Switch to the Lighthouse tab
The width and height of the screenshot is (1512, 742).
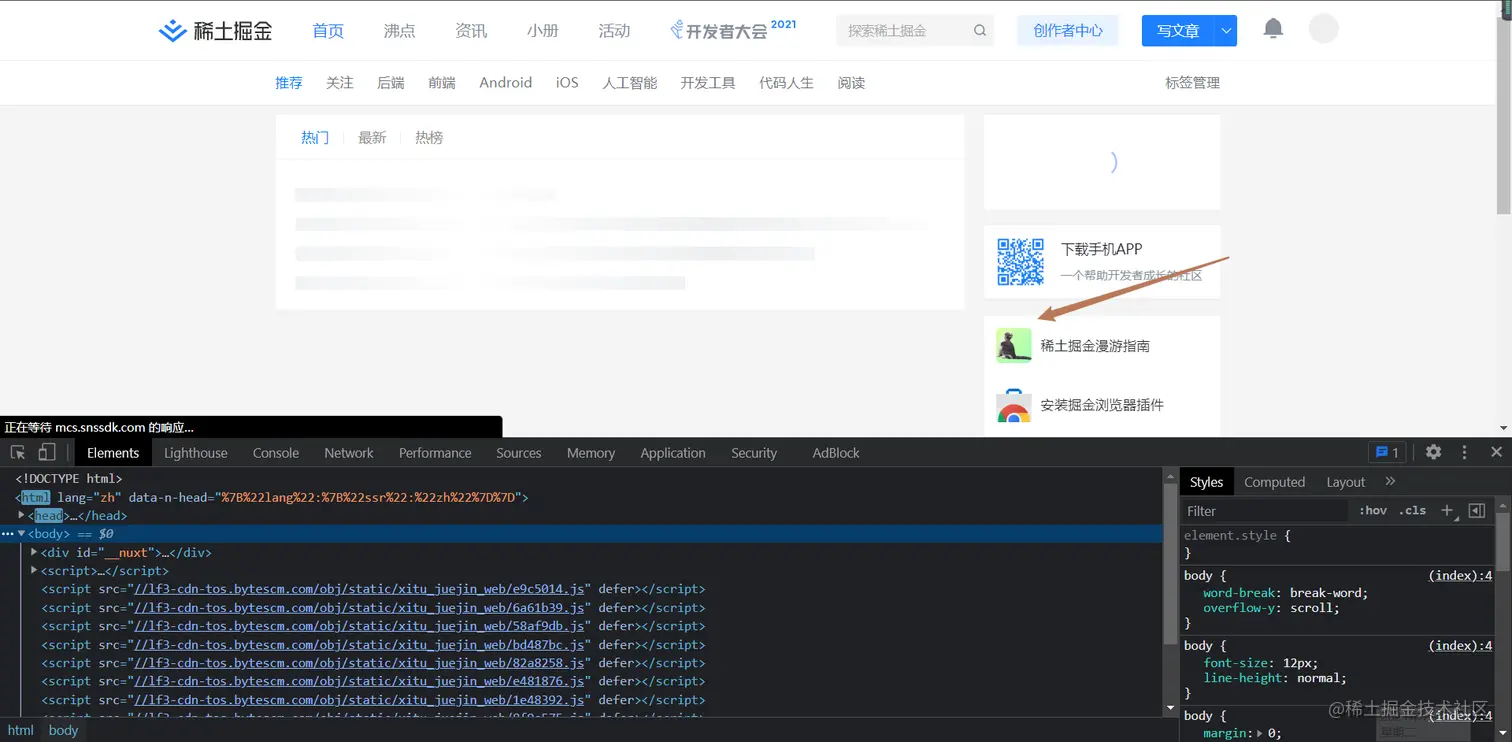pos(196,452)
